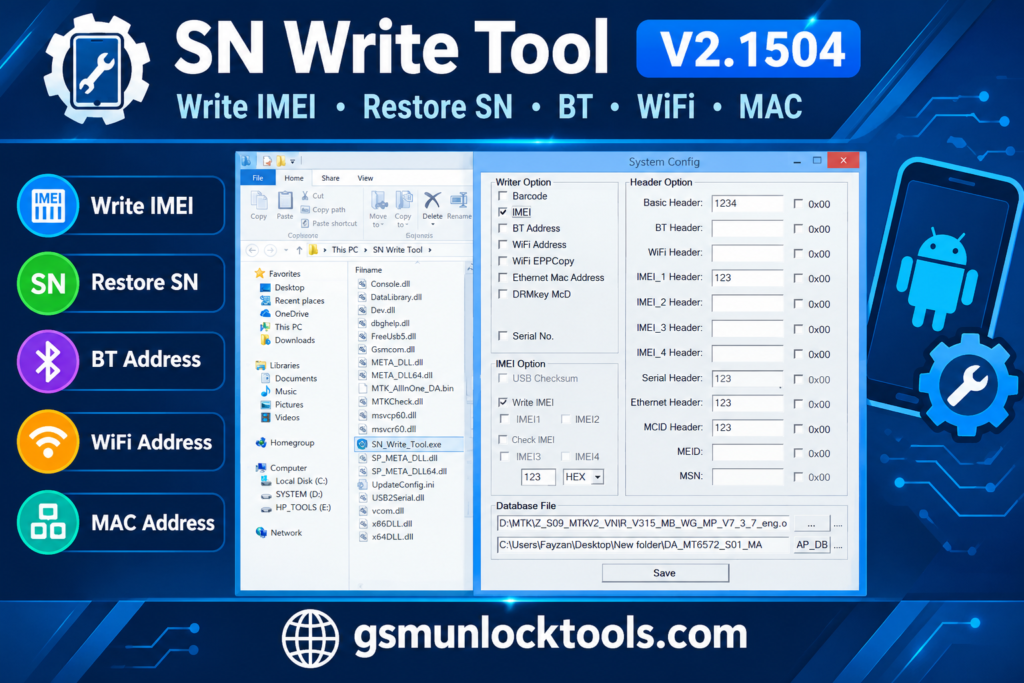The height and width of the screenshot is (683, 1024).
Task: Click Copy path in the ribbon
Action: [x=323, y=210]
